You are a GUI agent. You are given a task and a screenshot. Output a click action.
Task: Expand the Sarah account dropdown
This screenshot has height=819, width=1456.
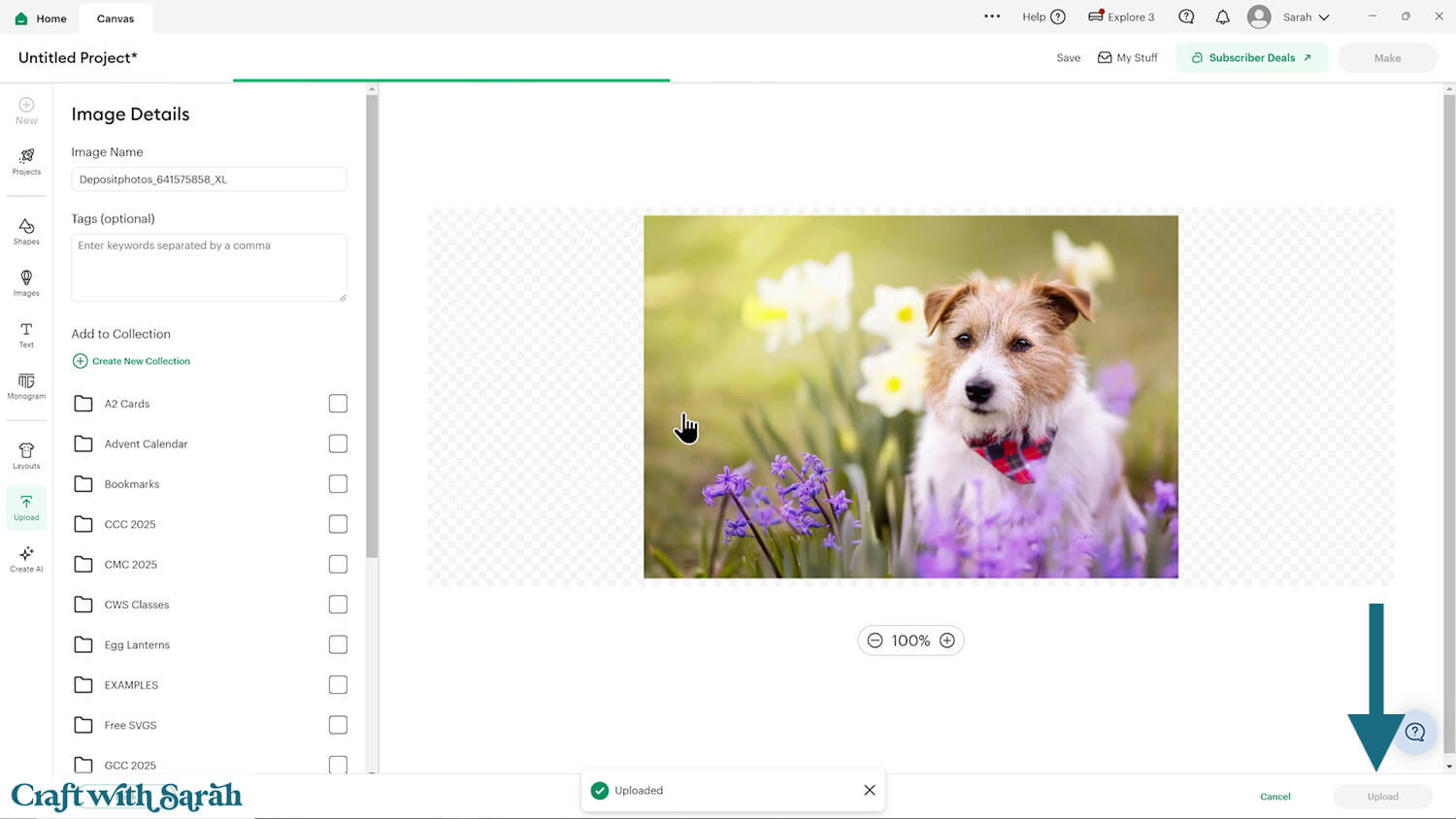click(1305, 17)
